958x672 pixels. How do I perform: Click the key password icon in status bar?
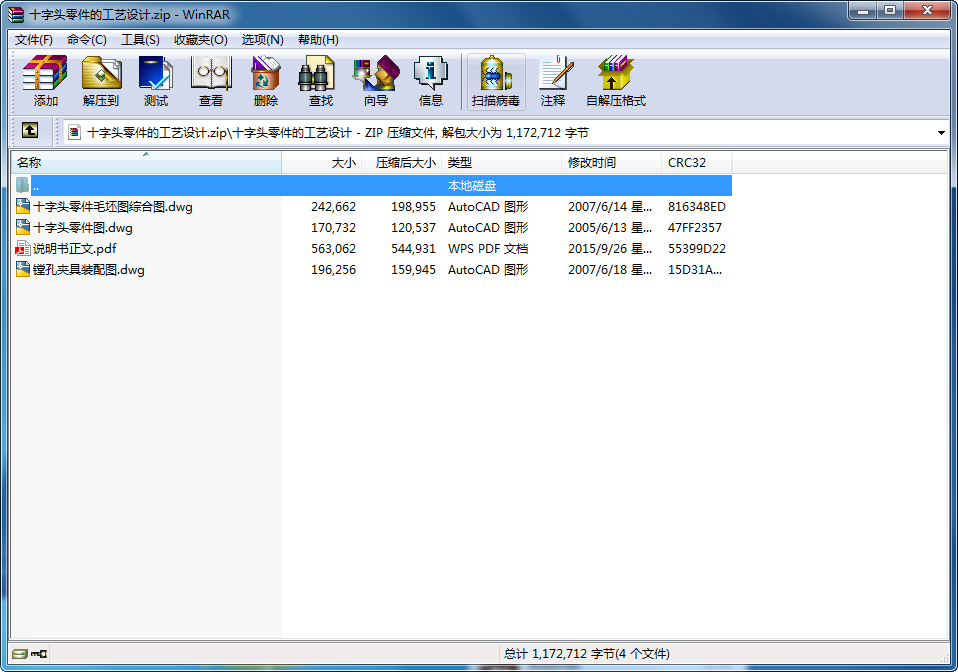39,654
